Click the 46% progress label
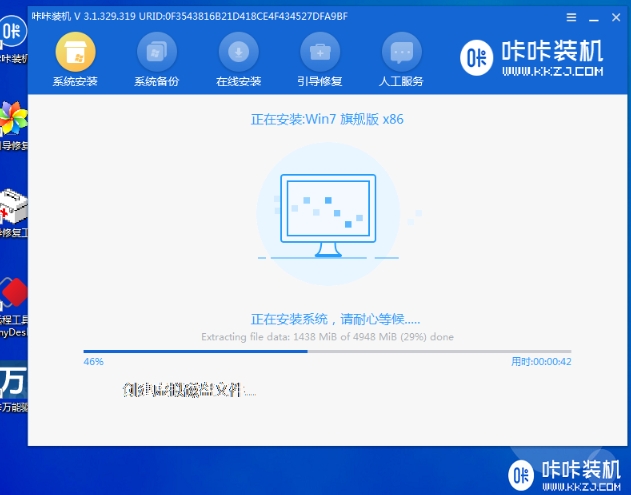The image size is (631, 495). [93, 362]
